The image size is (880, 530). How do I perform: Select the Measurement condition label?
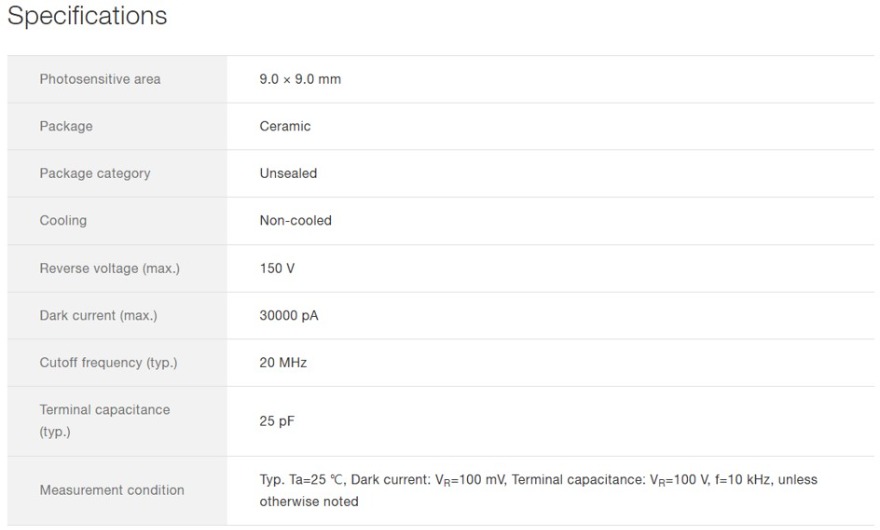tap(112, 490)
